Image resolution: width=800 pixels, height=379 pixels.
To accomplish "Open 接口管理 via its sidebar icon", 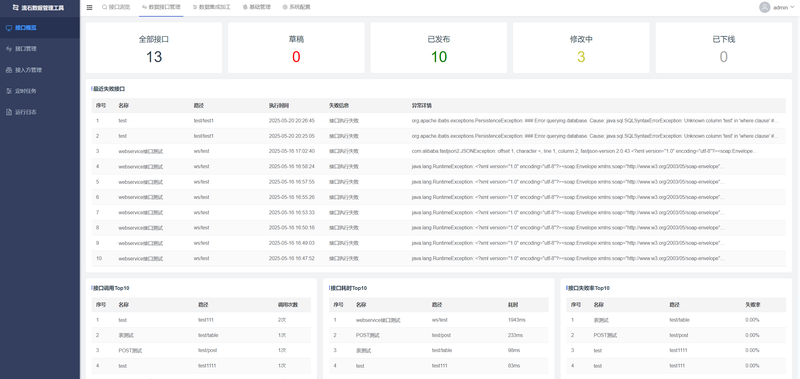I will [9, 49].
